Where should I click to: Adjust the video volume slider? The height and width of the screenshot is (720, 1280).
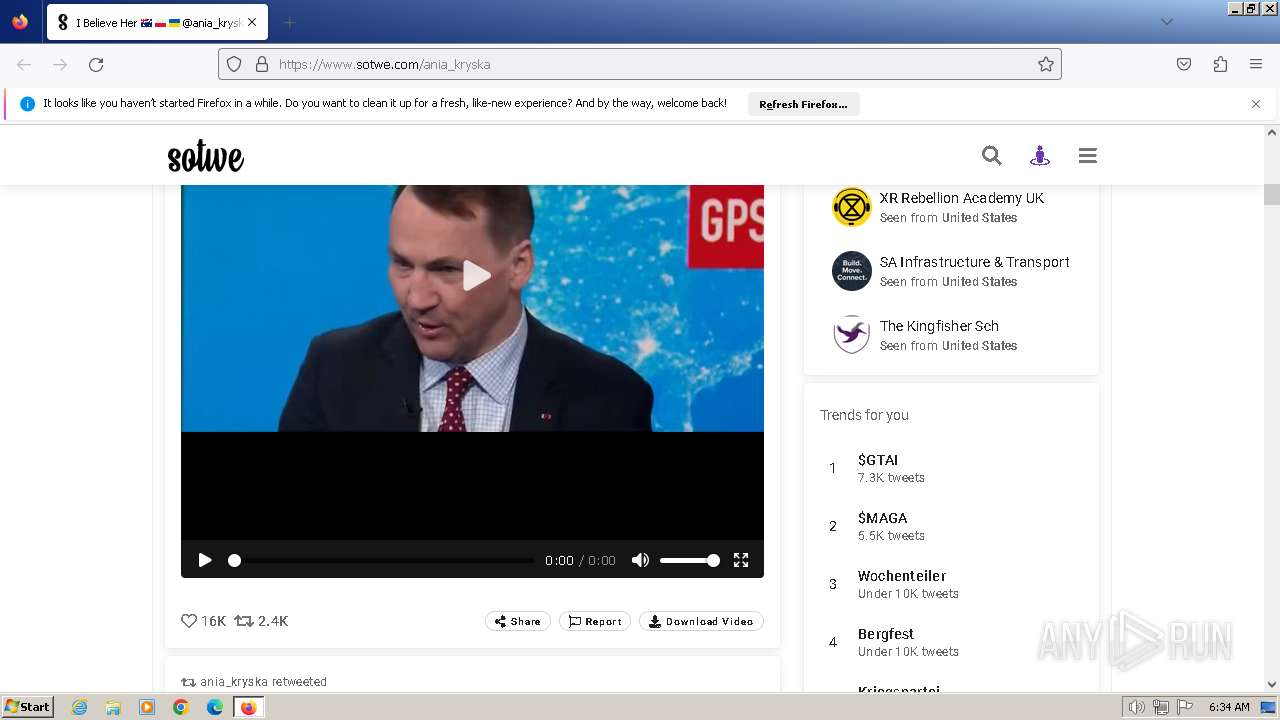point(689,560)
